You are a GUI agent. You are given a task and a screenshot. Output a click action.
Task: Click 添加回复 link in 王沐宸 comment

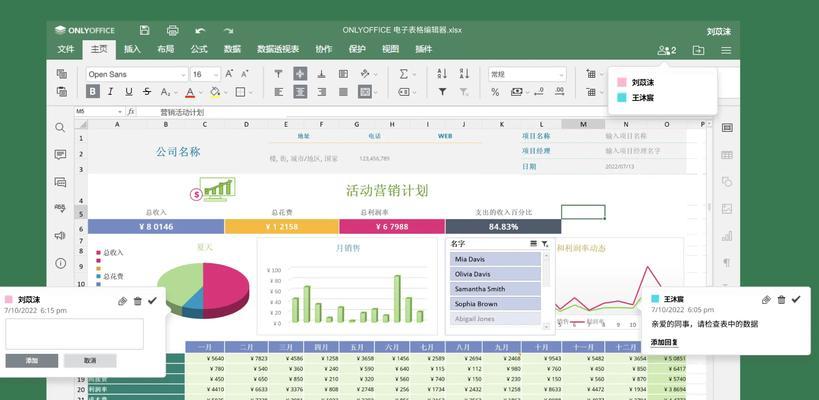coord(664,343)
